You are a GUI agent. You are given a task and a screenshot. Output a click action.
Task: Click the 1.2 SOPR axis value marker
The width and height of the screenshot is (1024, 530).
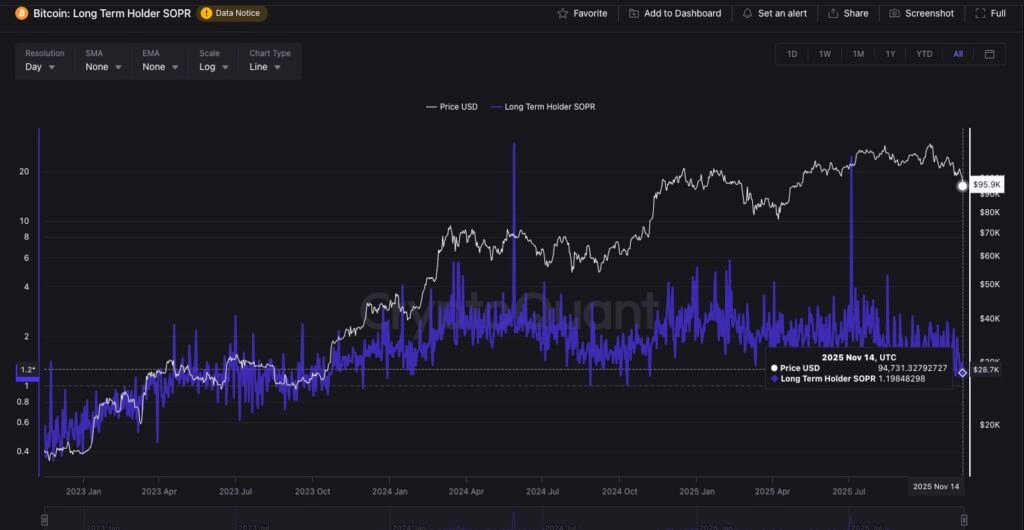pos(27,370)
